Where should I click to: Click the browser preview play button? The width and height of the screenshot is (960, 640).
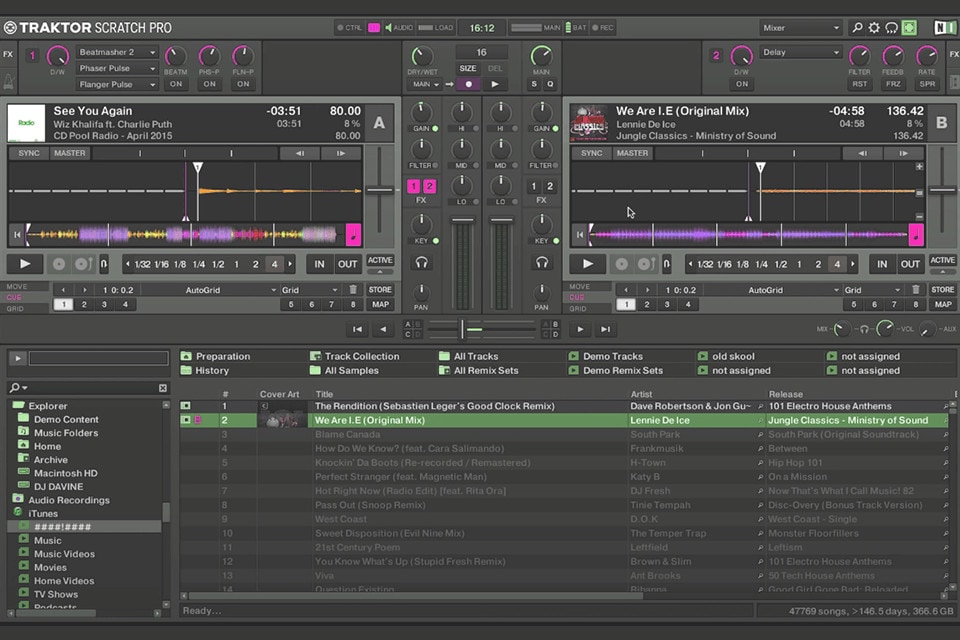click(17, 358)
